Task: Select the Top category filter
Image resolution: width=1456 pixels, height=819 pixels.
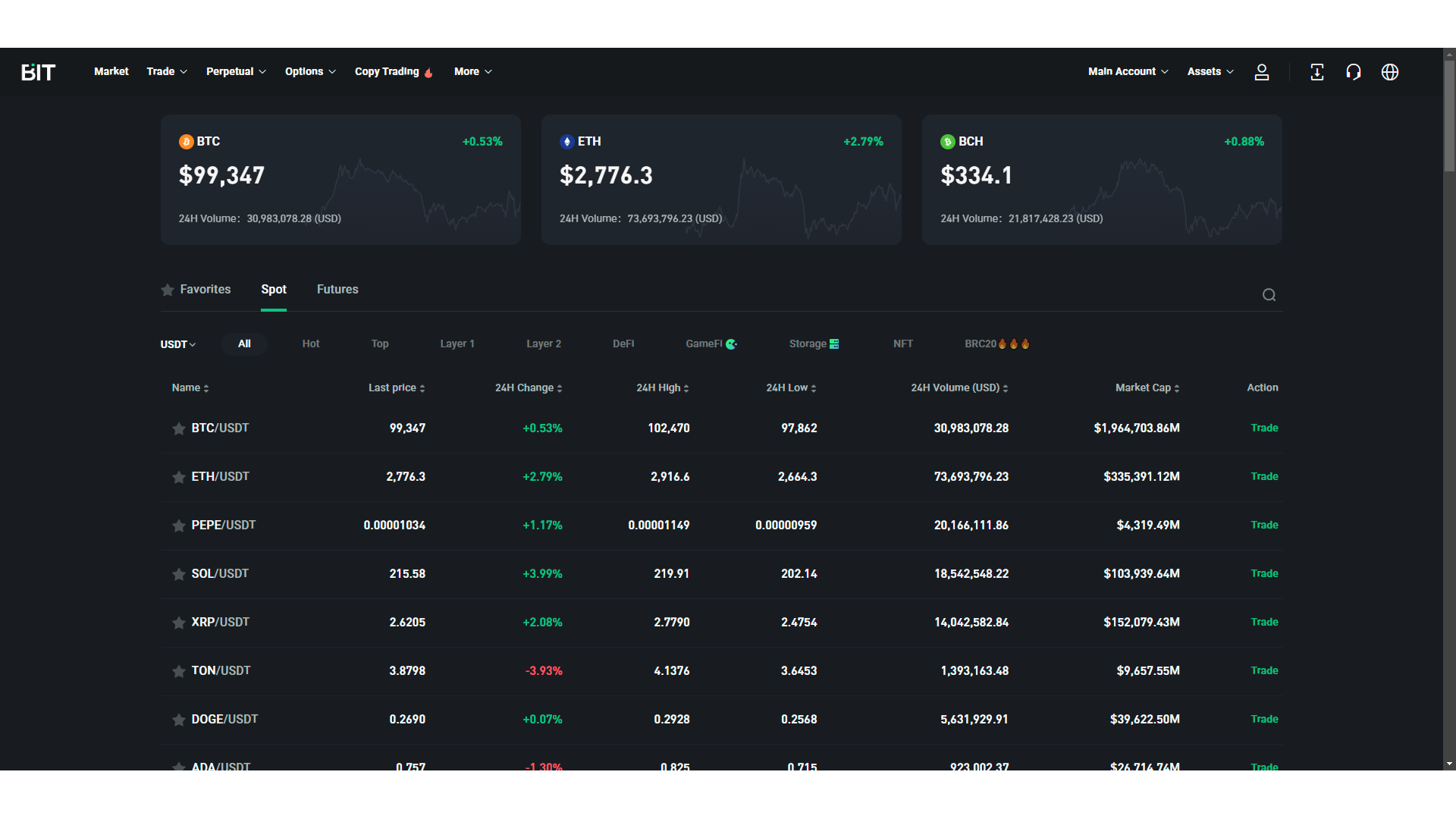Action: pyautogui.click(x=380, y=344)
